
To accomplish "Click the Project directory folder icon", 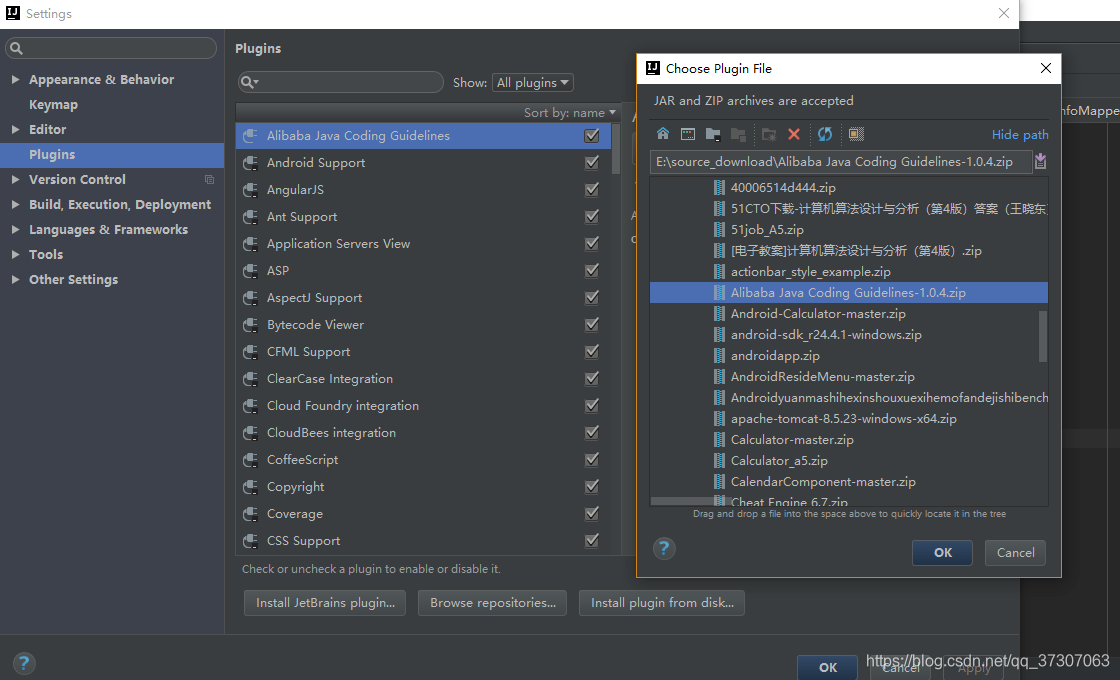I will point(713,134).
